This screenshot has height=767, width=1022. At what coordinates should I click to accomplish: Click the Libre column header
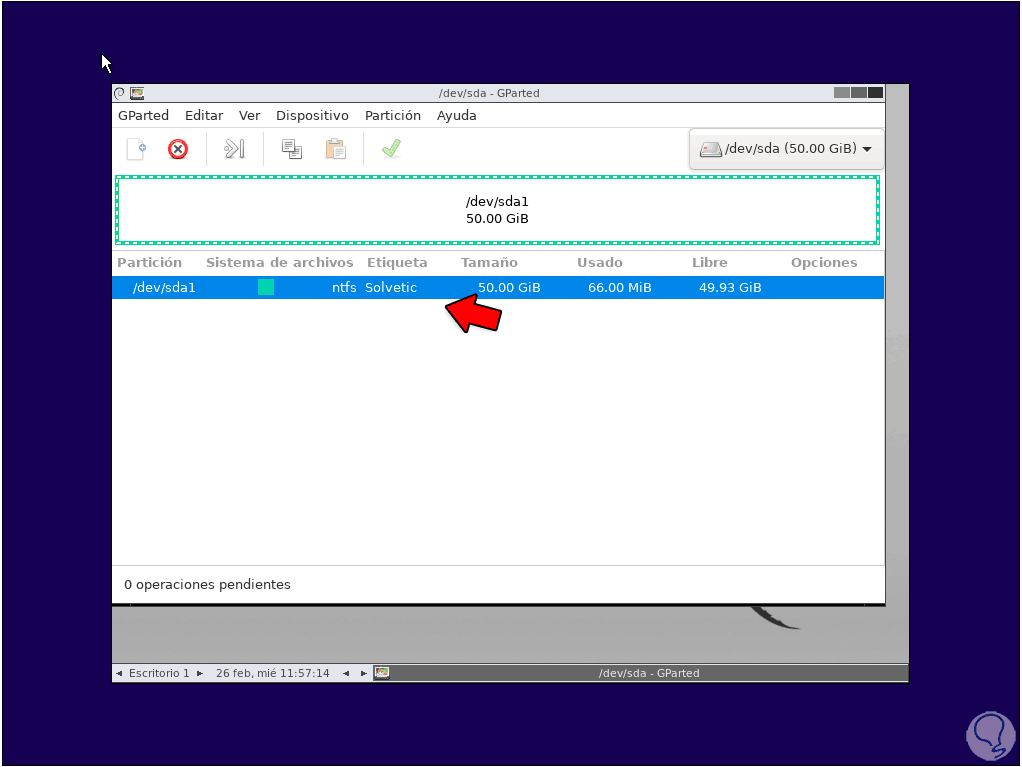click(x=709, y=263)
